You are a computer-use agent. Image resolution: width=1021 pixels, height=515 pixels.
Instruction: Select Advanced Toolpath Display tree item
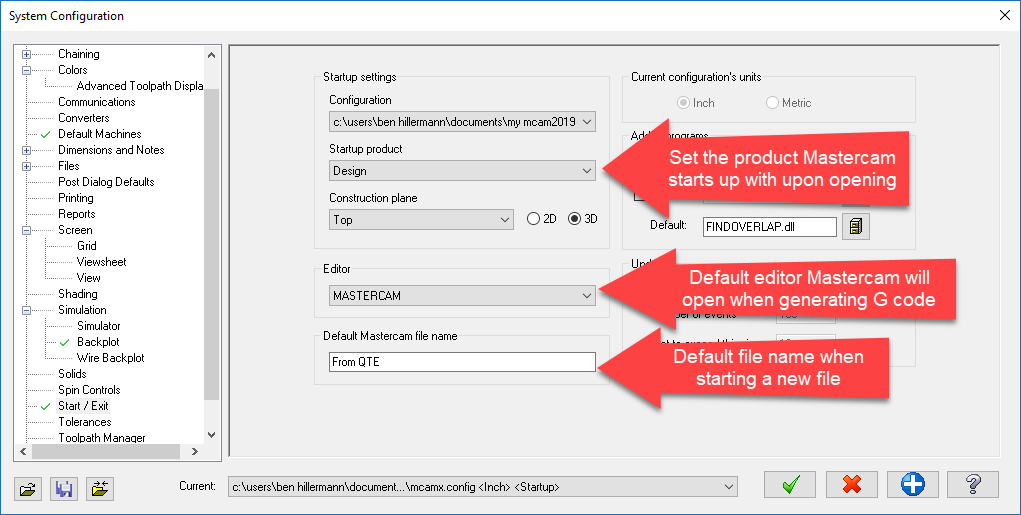coord(140,86)
